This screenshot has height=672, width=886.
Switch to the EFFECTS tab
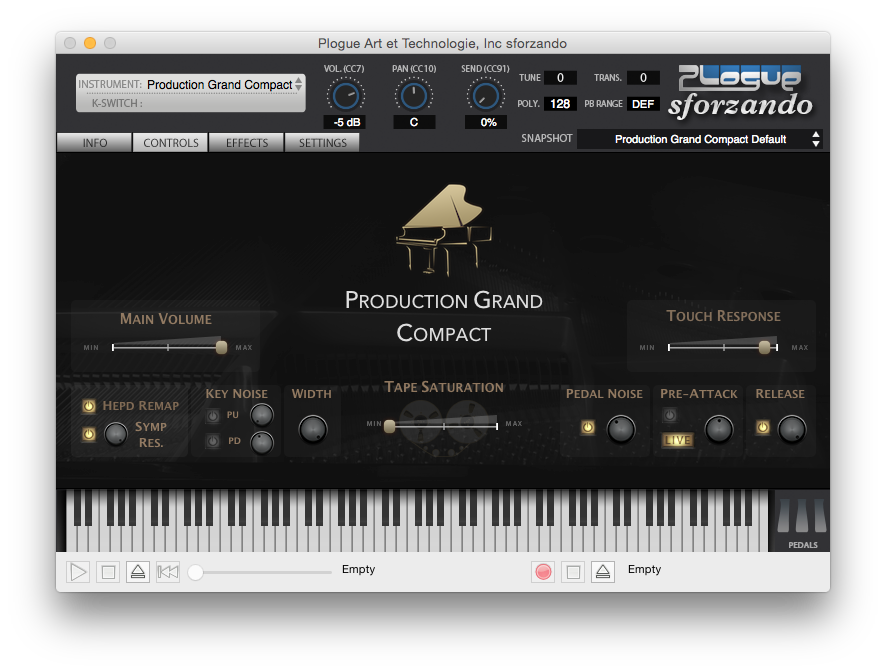coord(247,143)
